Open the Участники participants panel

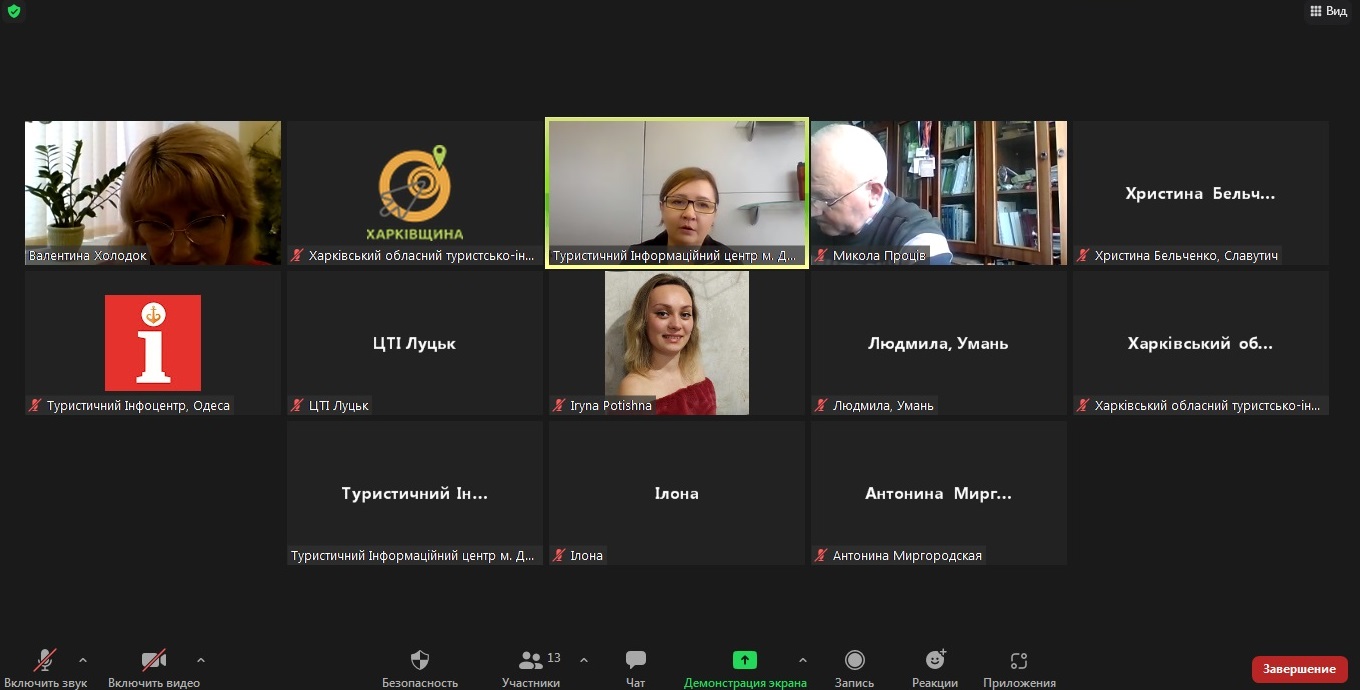[531, 667]
